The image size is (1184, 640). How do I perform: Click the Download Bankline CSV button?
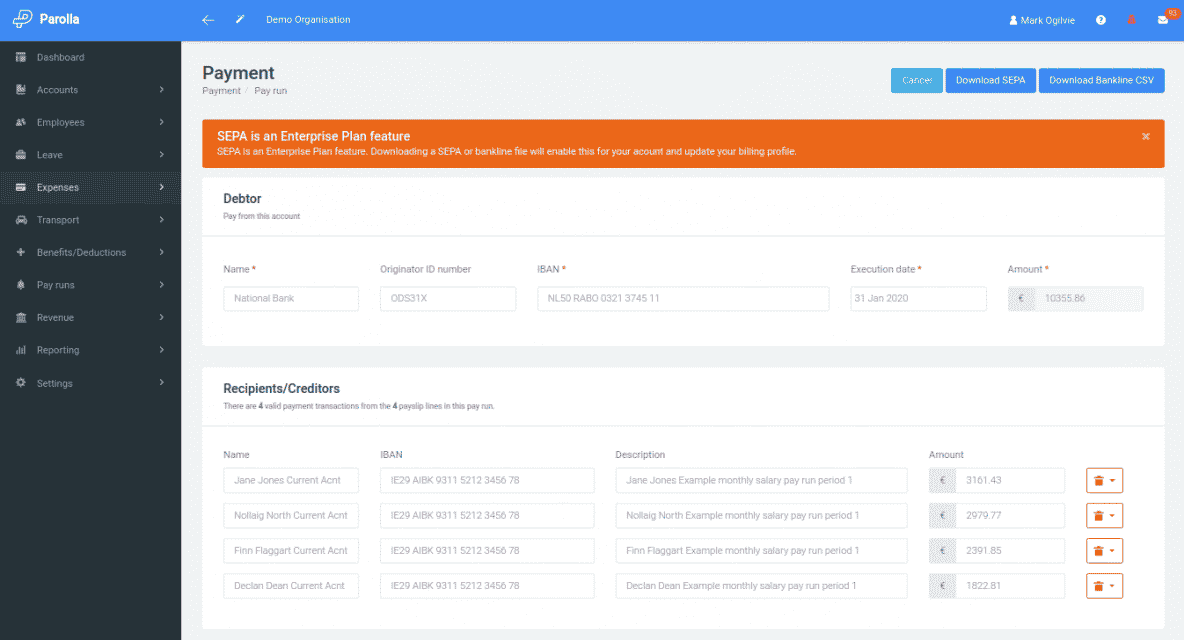coord(1101,80)
